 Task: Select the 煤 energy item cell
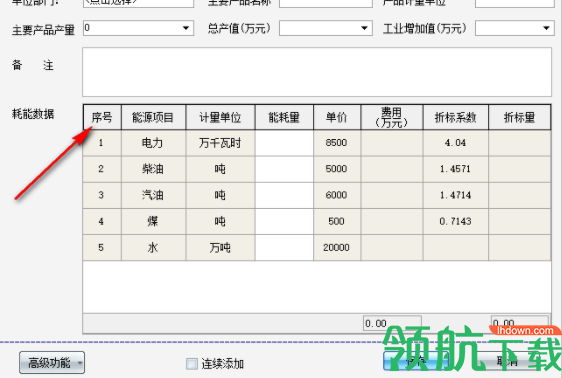153,221
